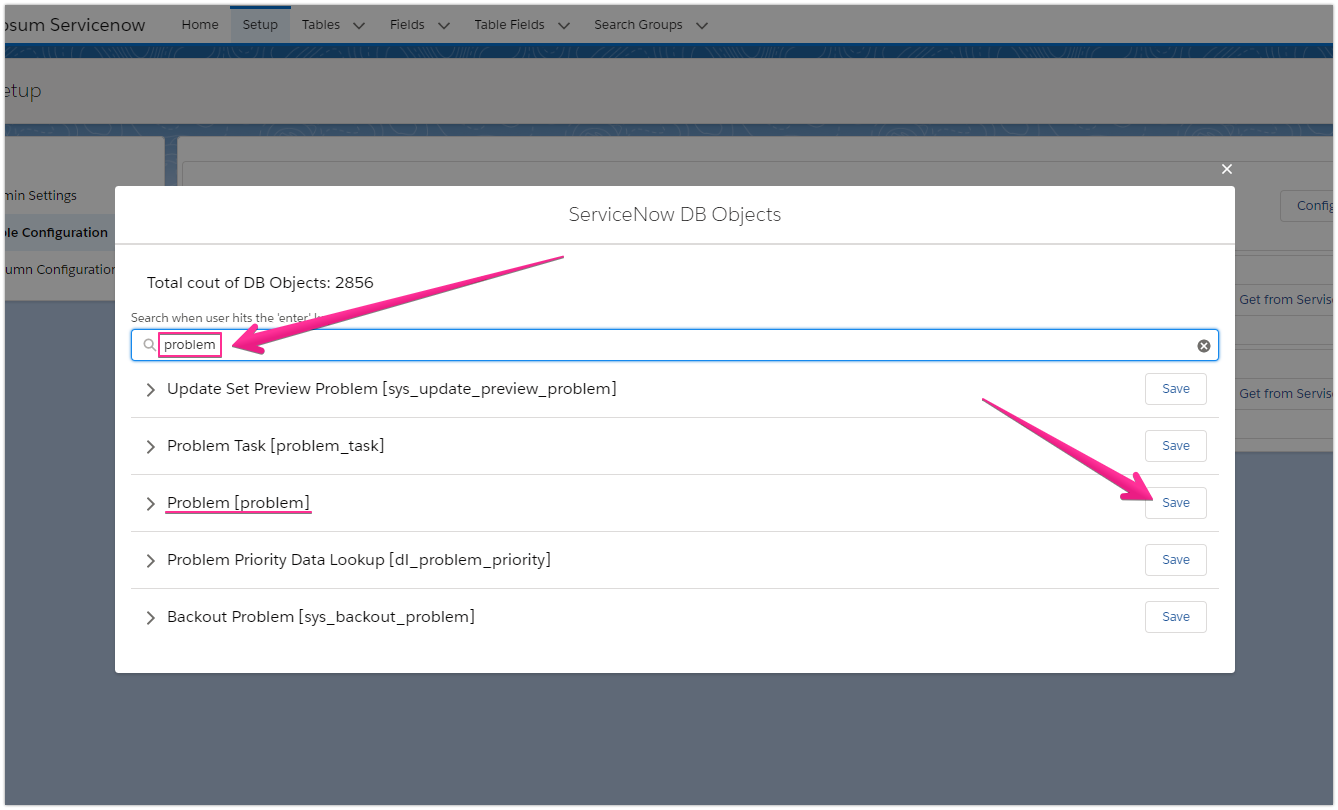Open the Tables dropdown menu
Screen dimensions: 1338x810
332,24
